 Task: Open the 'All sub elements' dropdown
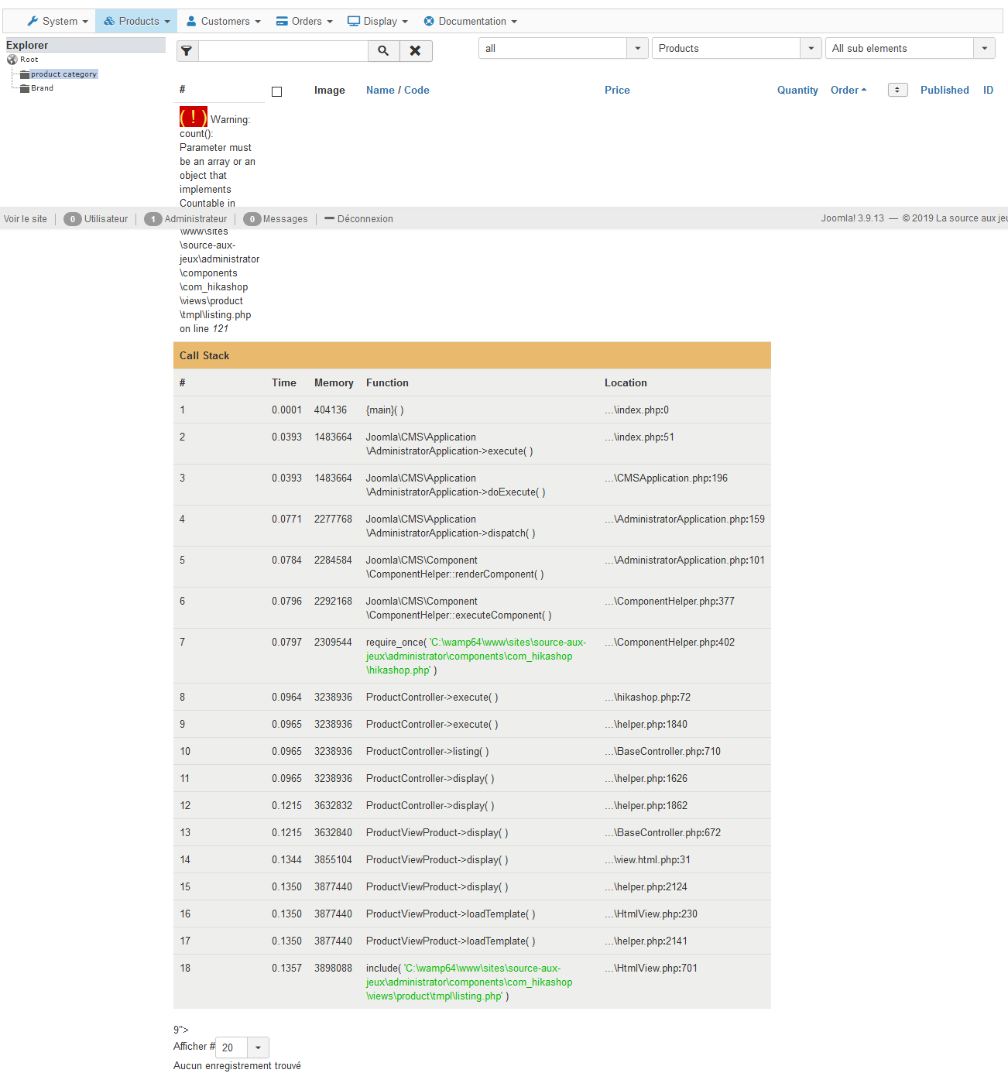pos(910,48)
